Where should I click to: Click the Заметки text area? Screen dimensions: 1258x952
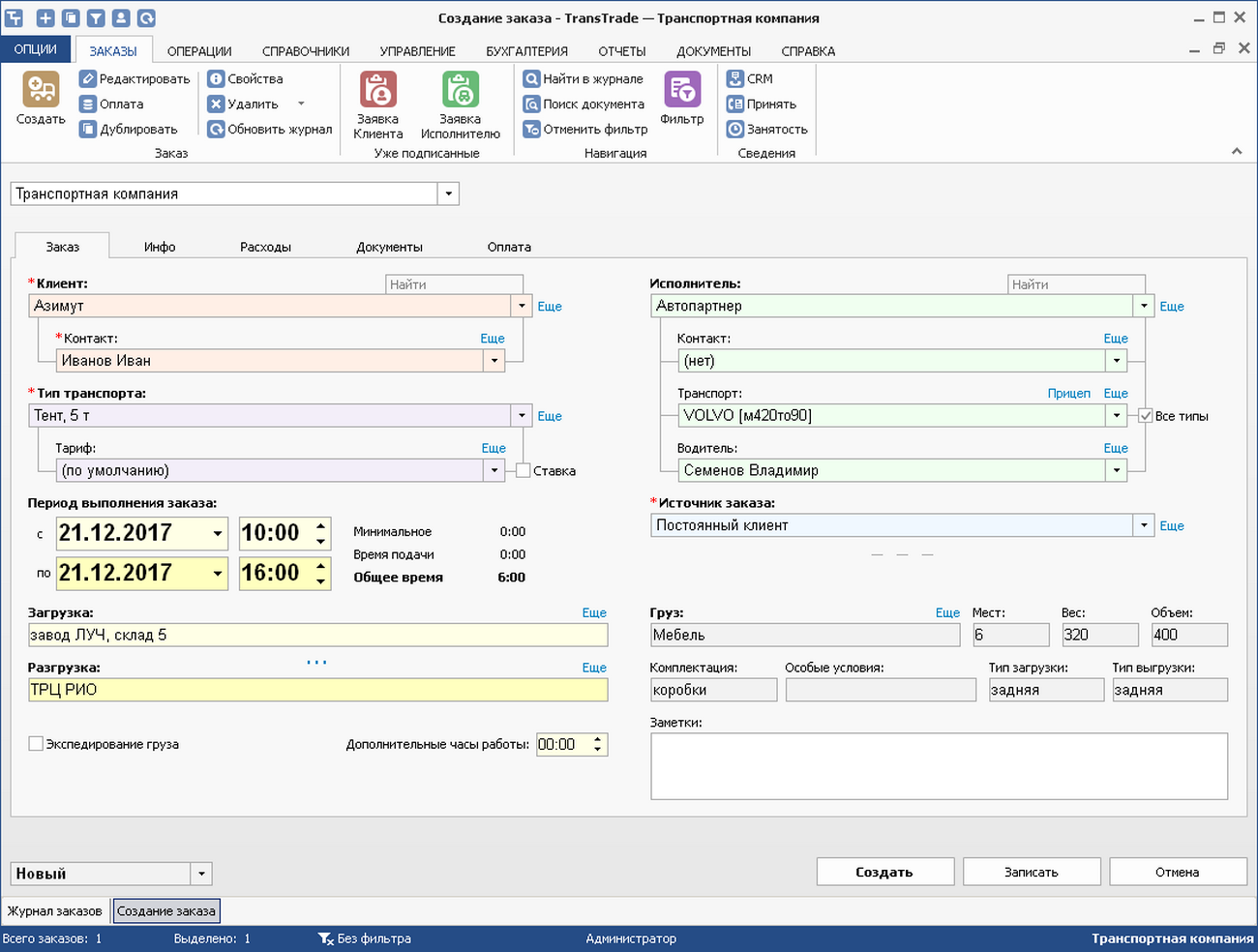939,766
